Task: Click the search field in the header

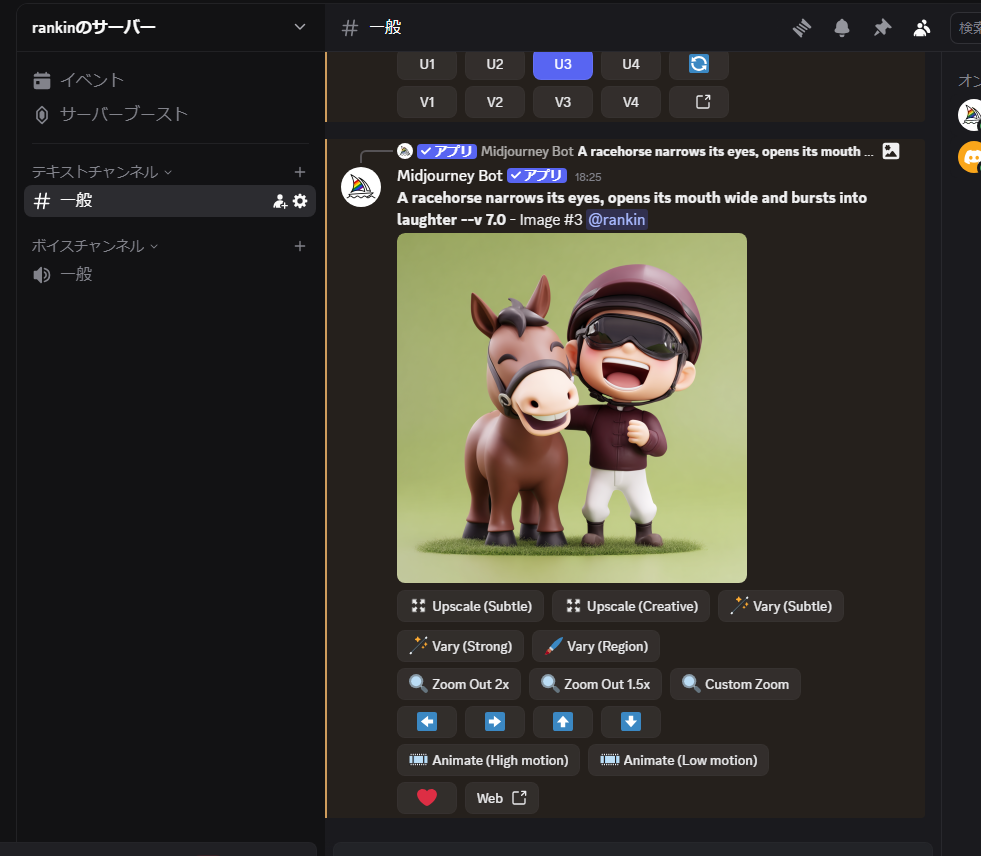Action: point(966,28)
